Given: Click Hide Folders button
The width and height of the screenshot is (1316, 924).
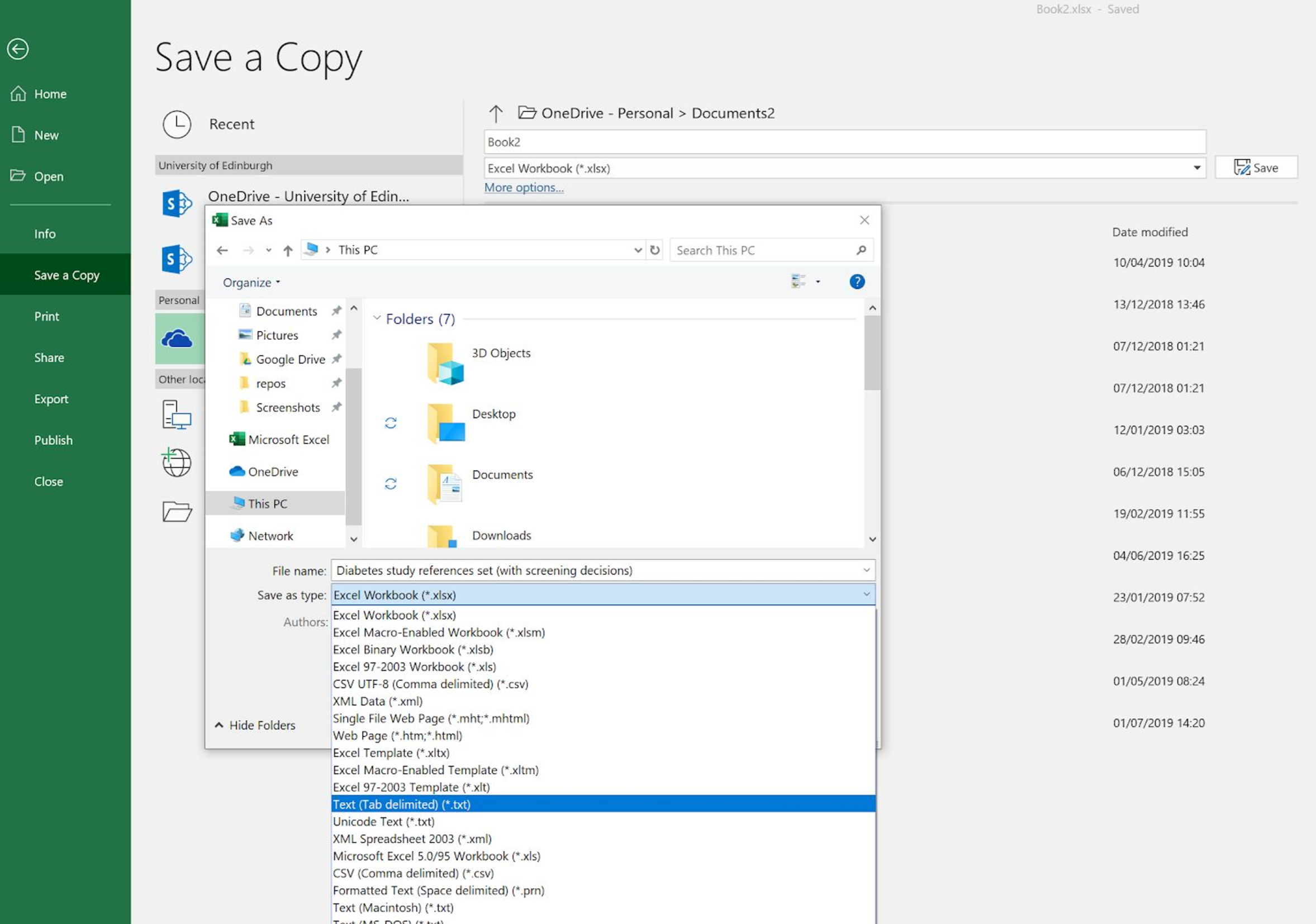Looking at the screenshot, I should point(255,725).
